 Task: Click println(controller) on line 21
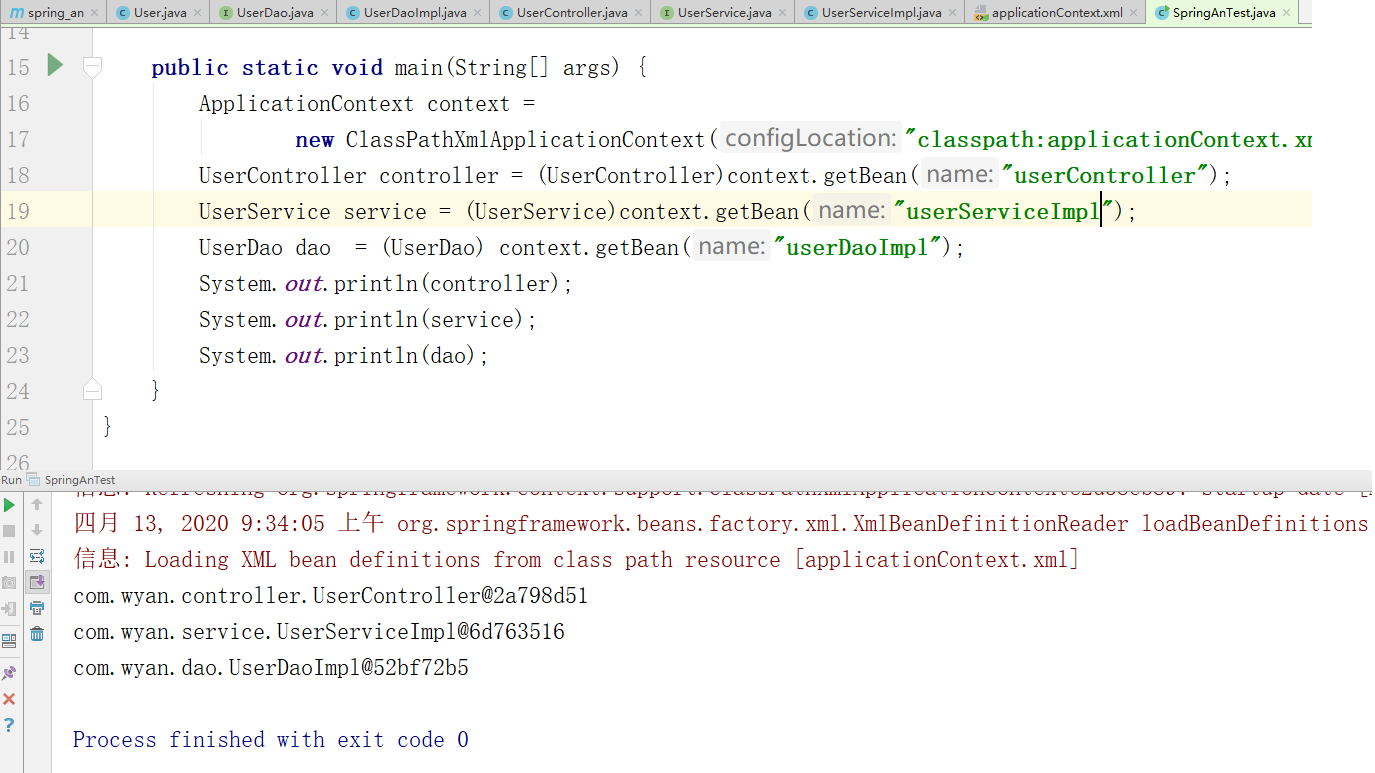(x=447, y=284)
